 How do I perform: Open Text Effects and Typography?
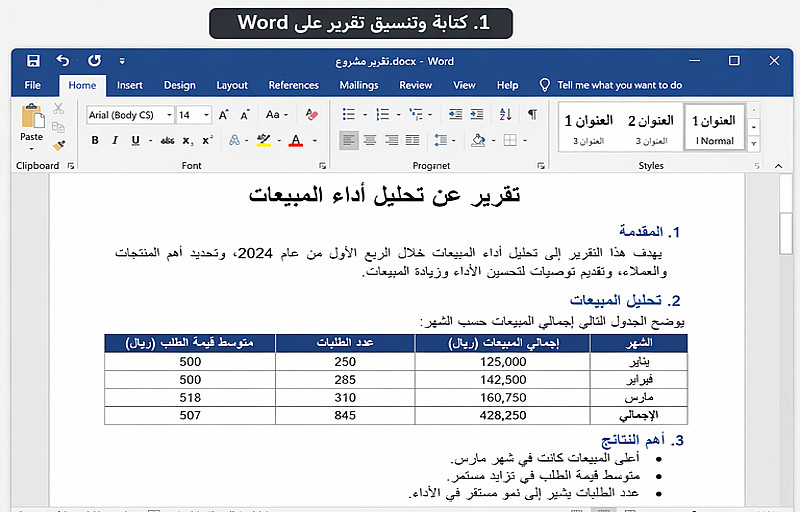(x=234, y=140)
